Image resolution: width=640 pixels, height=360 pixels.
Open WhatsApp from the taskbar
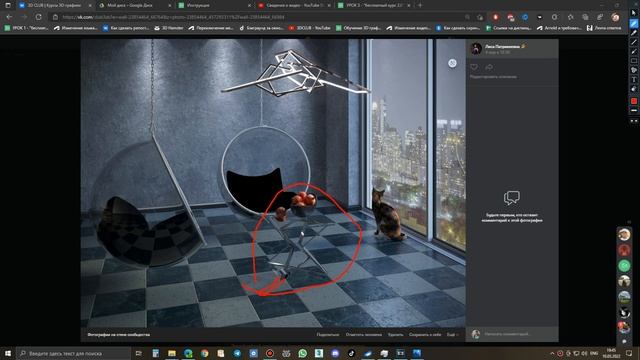[x=302, y=353]
